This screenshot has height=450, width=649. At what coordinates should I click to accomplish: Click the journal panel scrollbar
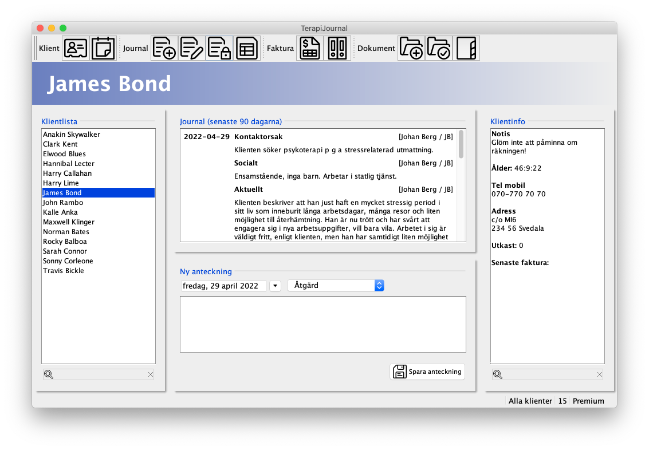(x=461, y=144)
